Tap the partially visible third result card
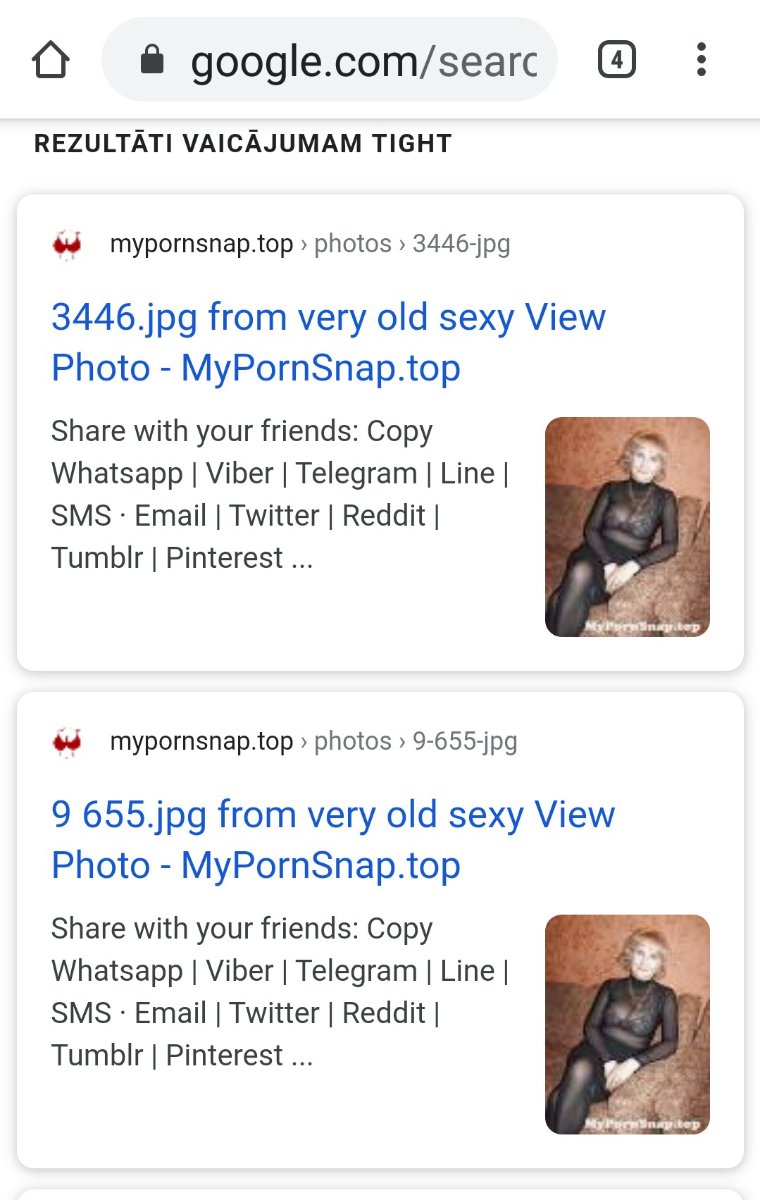Screen dimensions: 760x1200 (380, 1193)
